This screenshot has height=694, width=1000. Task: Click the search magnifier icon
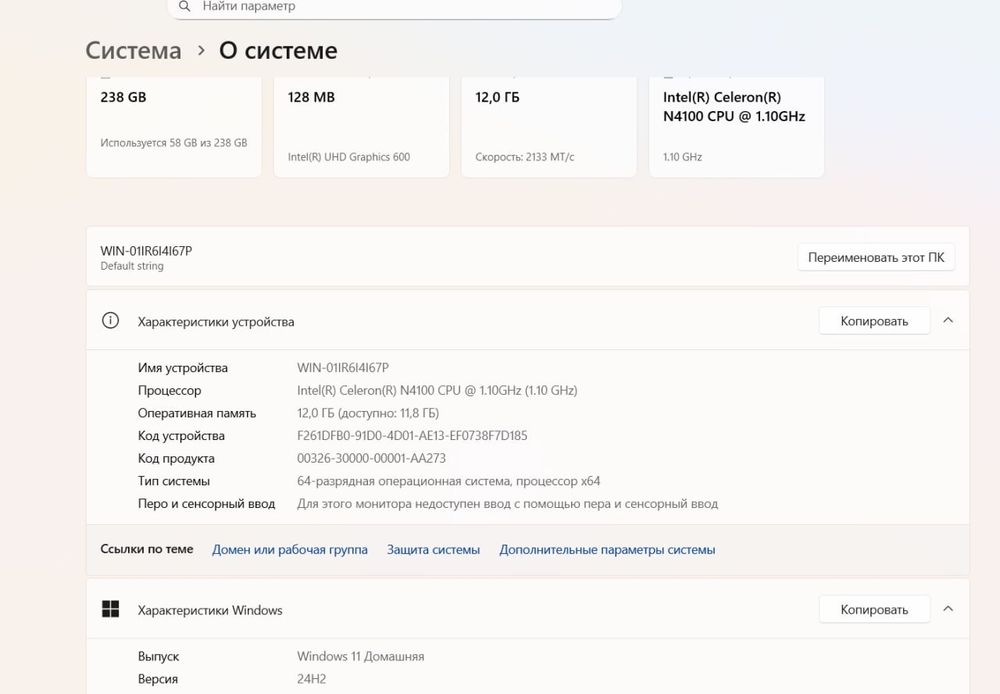pyautogui.click(x=184, y=7)
